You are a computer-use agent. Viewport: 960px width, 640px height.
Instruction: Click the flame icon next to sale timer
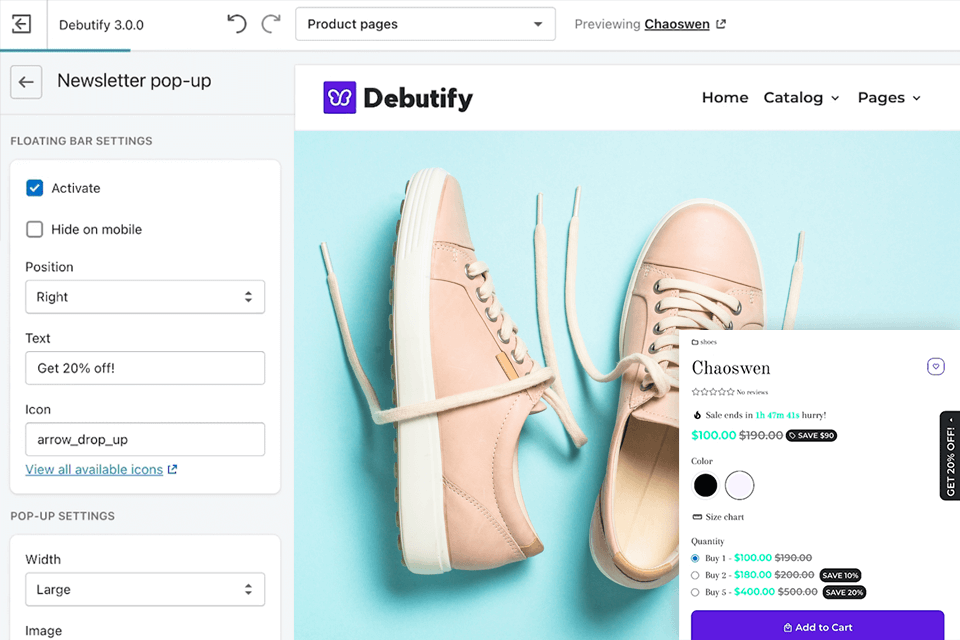[x=697, y=415]
